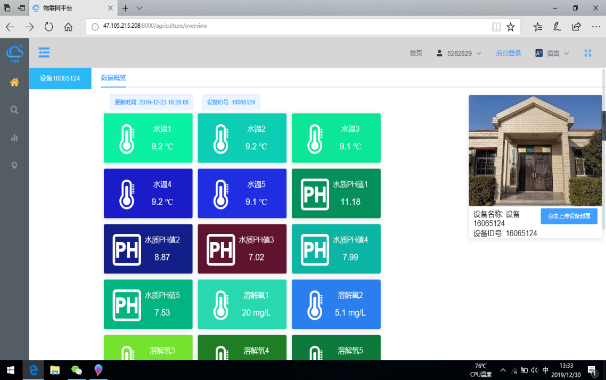The height and width of the screenshot is (380, 606).
Task: Show hidden system tray icons
Action: click(x=503, y=370)
